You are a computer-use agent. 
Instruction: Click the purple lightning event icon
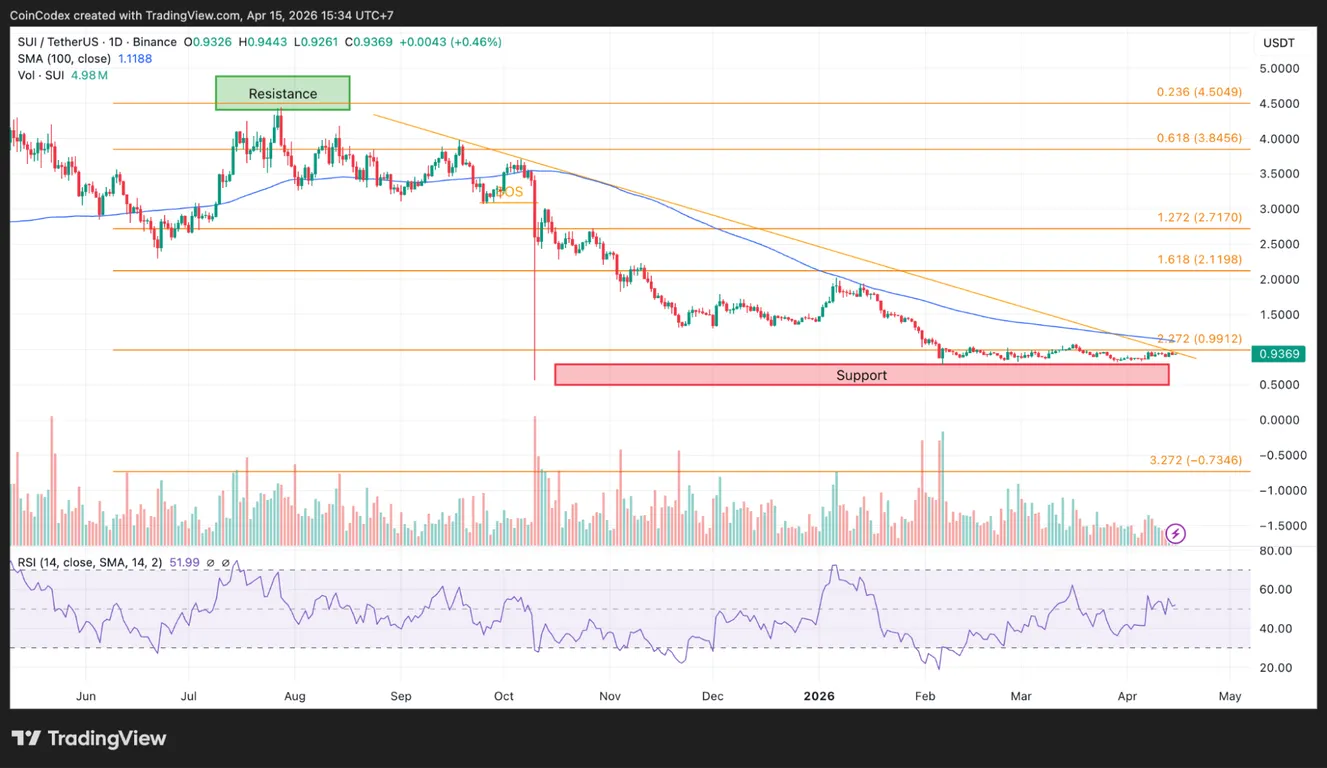[1176, 533]
